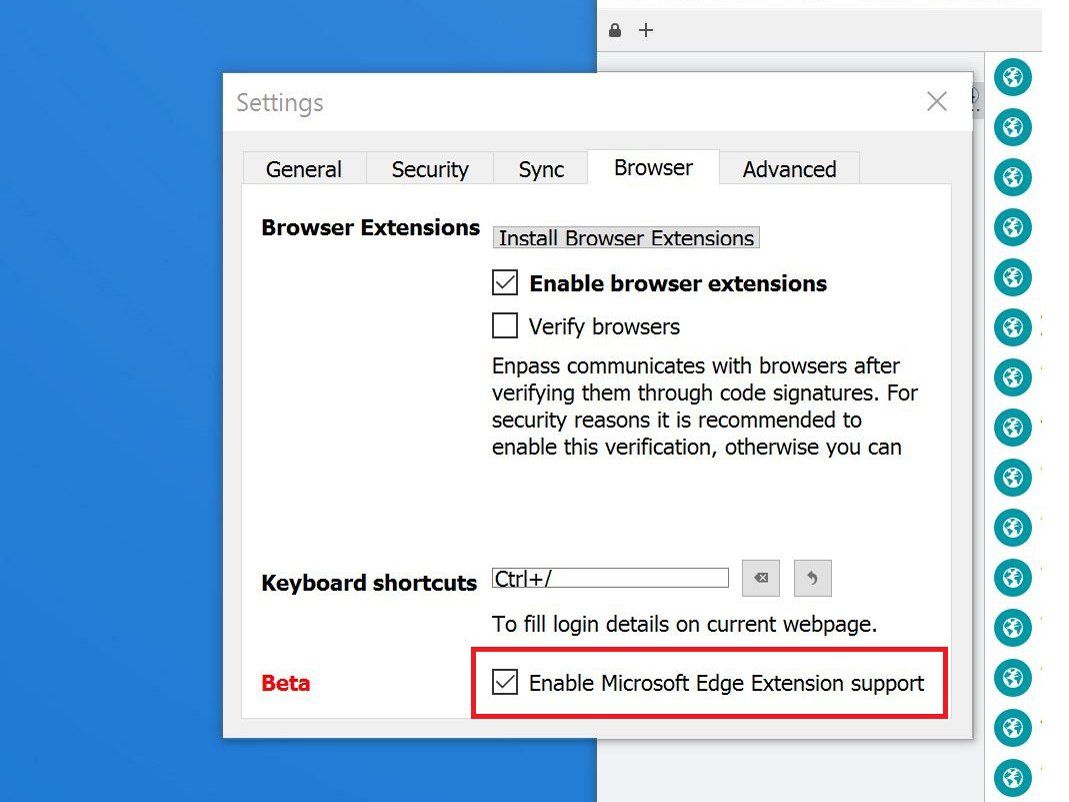Close the Settings dialog
Image resolution: width=1069 pixels, height=802 pixels.
point(937,101)
